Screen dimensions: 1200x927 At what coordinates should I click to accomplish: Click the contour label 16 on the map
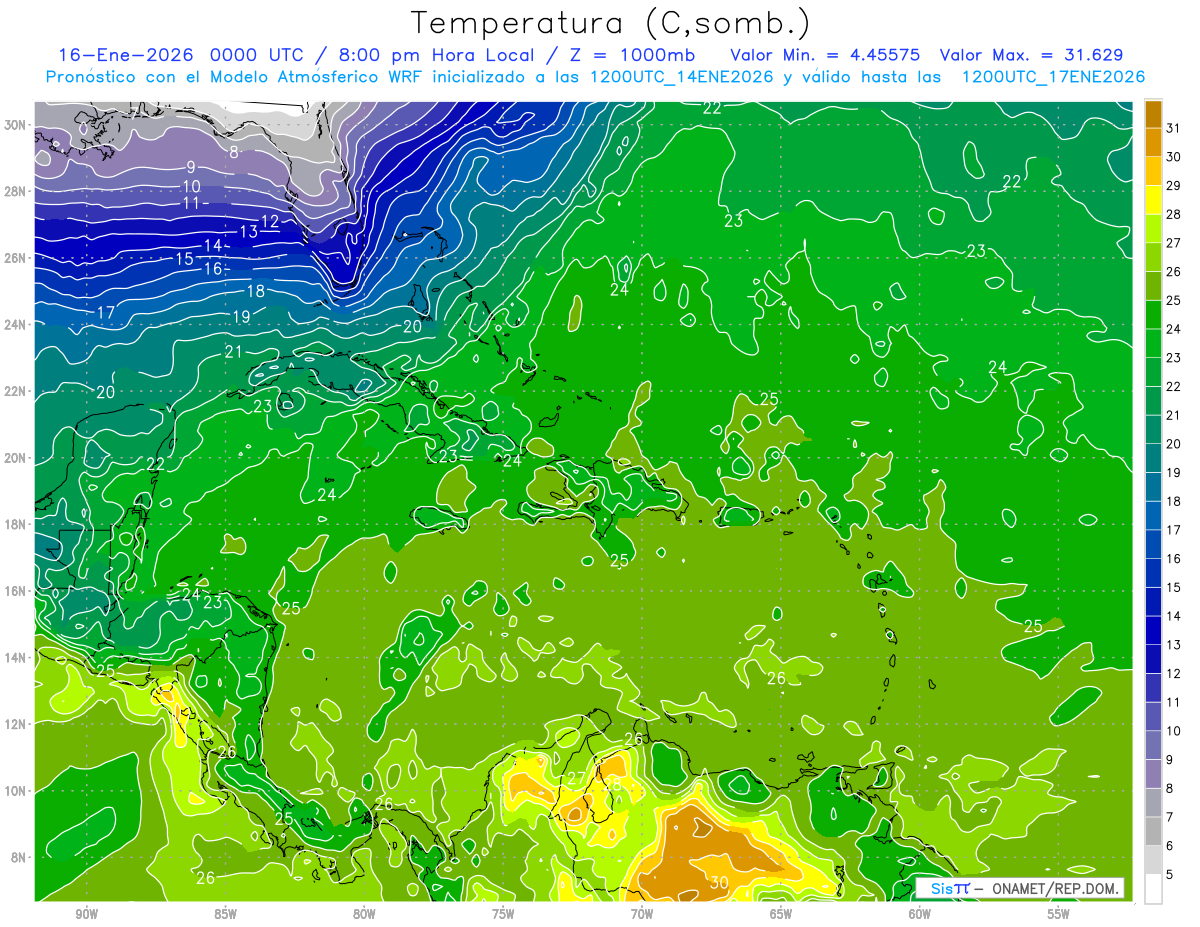click(213, 269)
